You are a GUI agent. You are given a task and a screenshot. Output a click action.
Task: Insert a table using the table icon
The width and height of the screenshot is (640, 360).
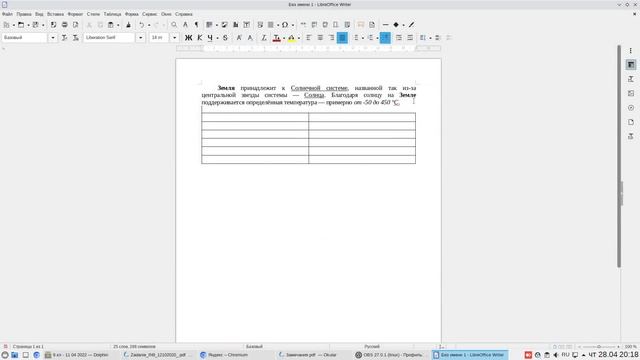209,25
